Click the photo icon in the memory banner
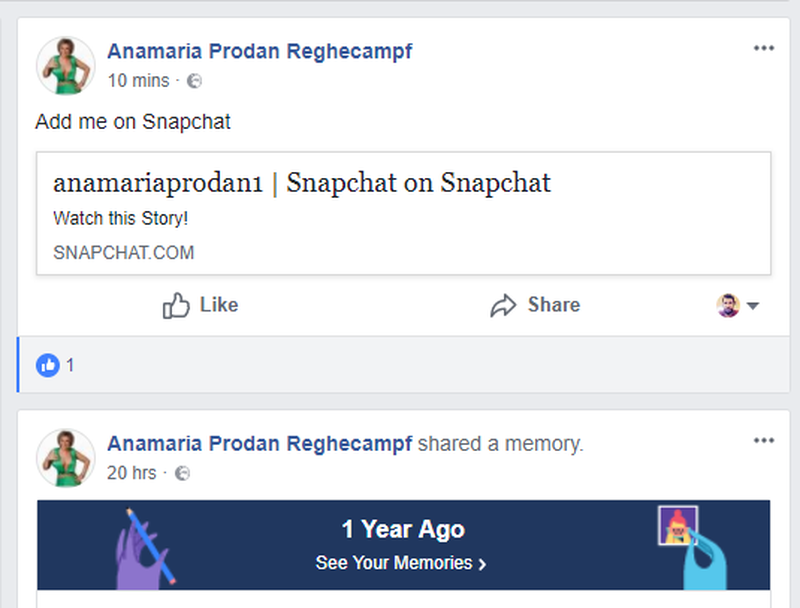 point(677,525)
